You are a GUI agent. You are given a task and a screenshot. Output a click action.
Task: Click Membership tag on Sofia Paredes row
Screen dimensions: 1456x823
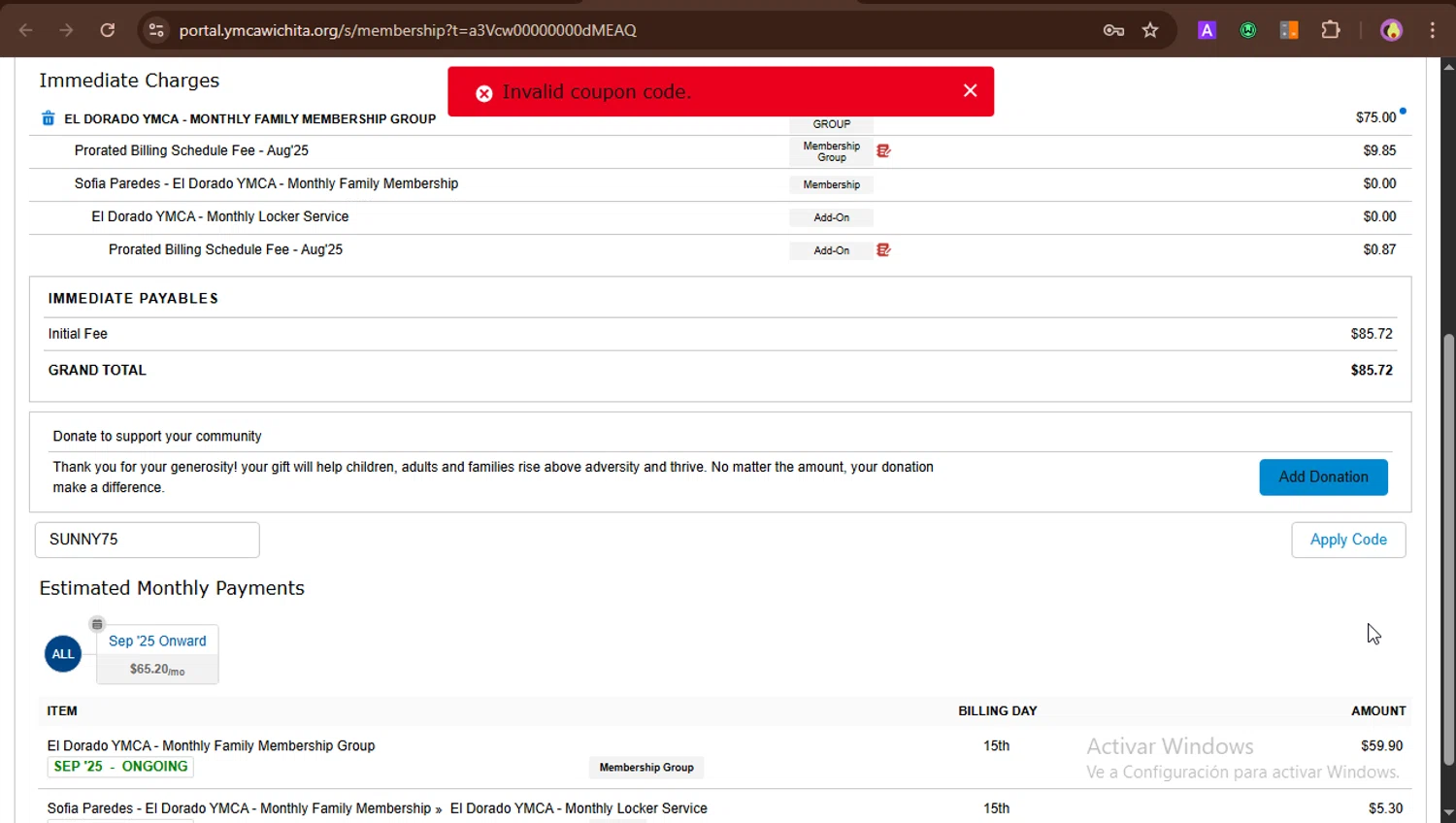pyautogui.click(x=831, y=184)
